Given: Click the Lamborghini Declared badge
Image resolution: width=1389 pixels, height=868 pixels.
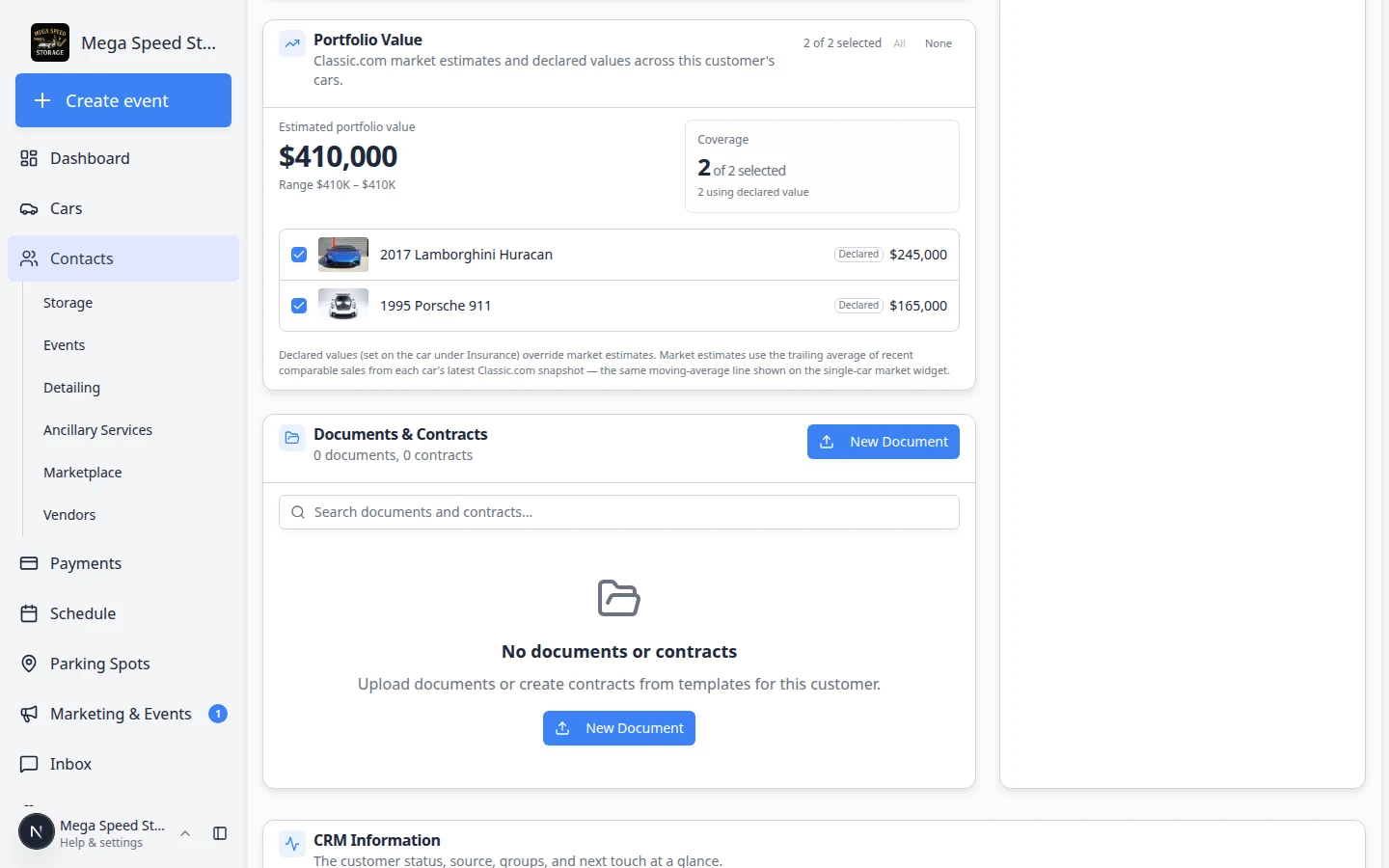Looking at the screenshot, I should point(858,255).
